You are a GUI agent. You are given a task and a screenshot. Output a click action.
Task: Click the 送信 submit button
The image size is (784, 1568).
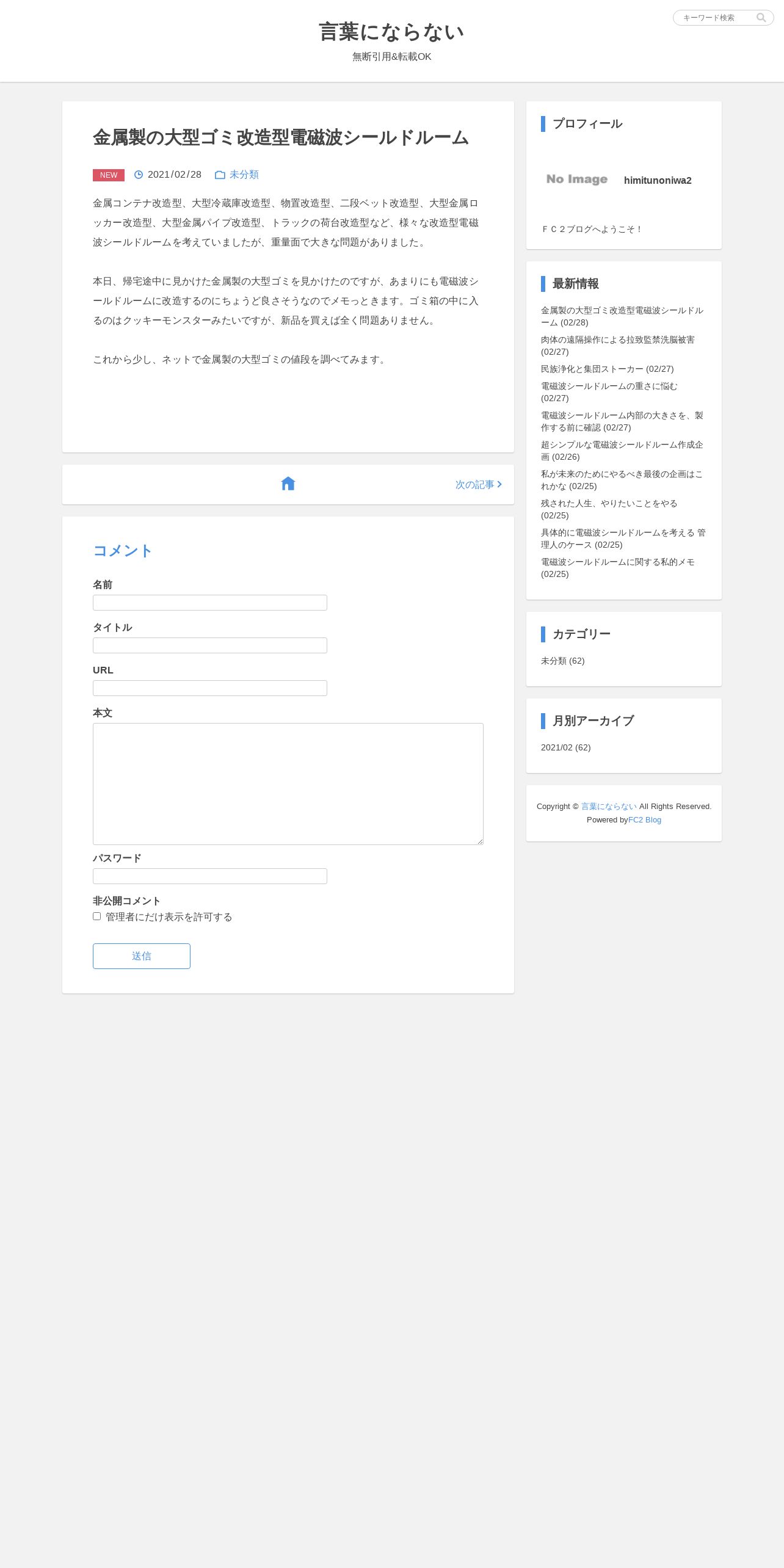(x=142, y=956)
